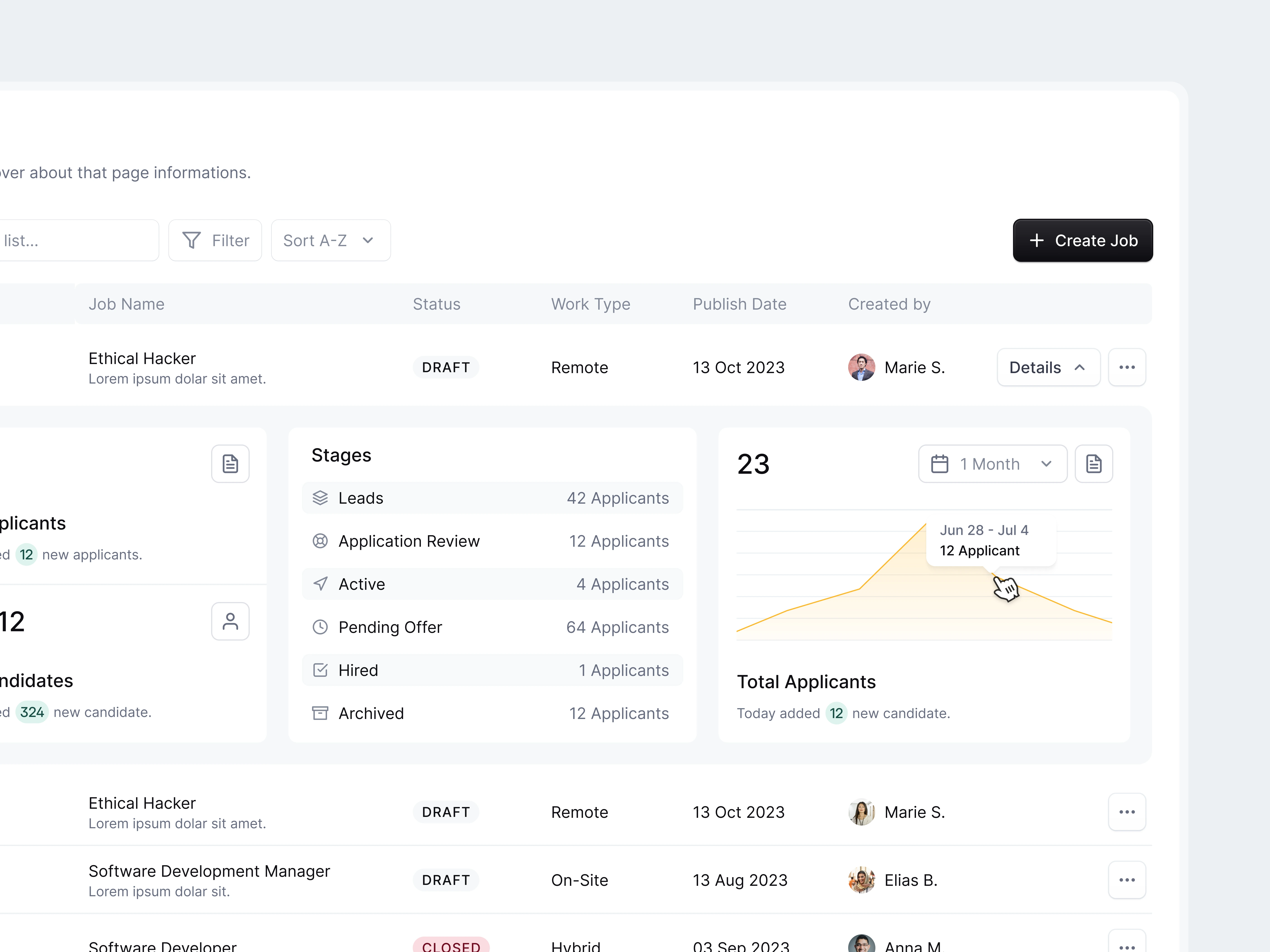Click the calendar icon in the 1 Month selector
Screen dimensions: 1270x952
939,464
